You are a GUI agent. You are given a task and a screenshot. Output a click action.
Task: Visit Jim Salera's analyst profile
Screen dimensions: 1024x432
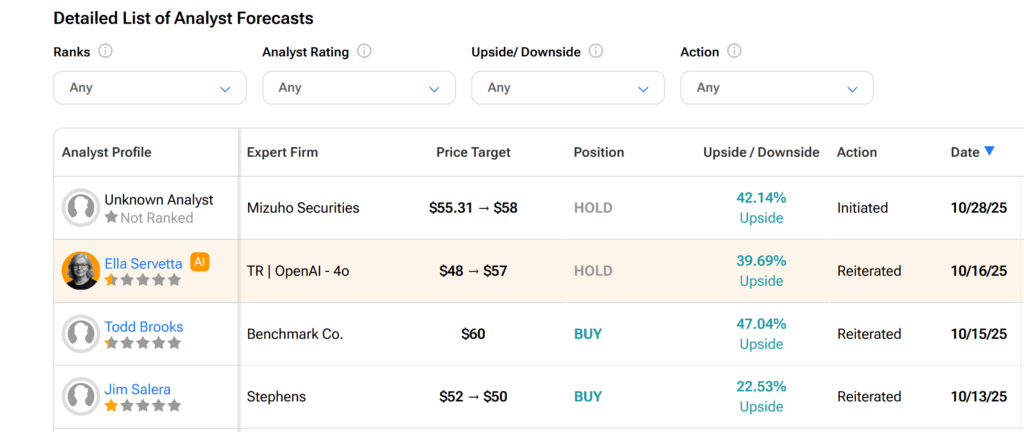tap(137, 390)
